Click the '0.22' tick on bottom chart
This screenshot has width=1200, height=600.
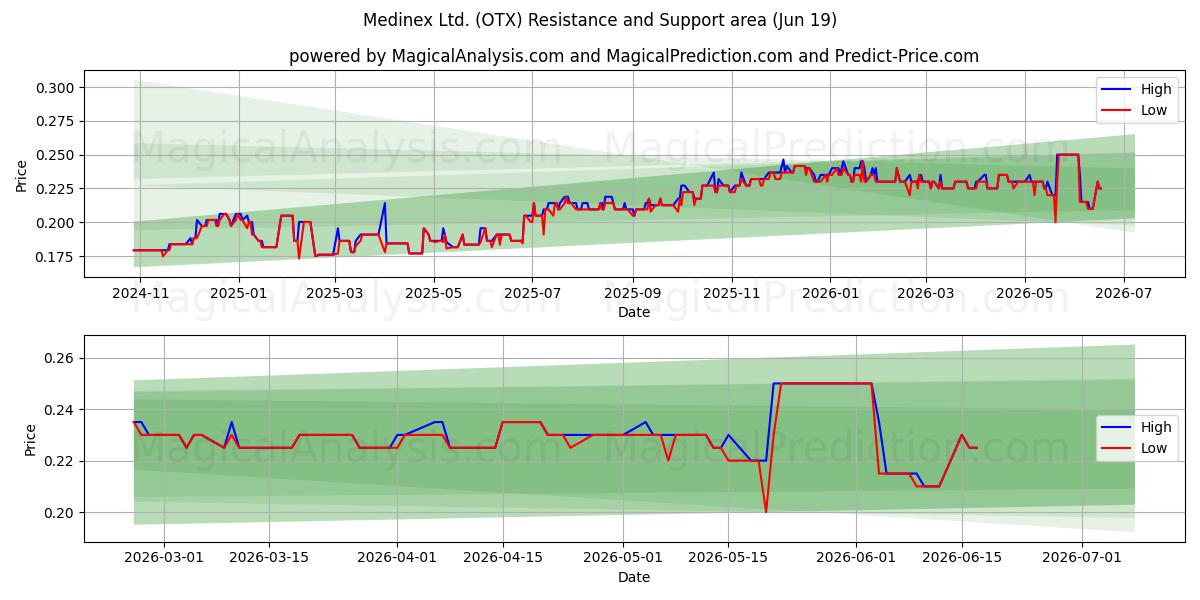click(60, 461)
